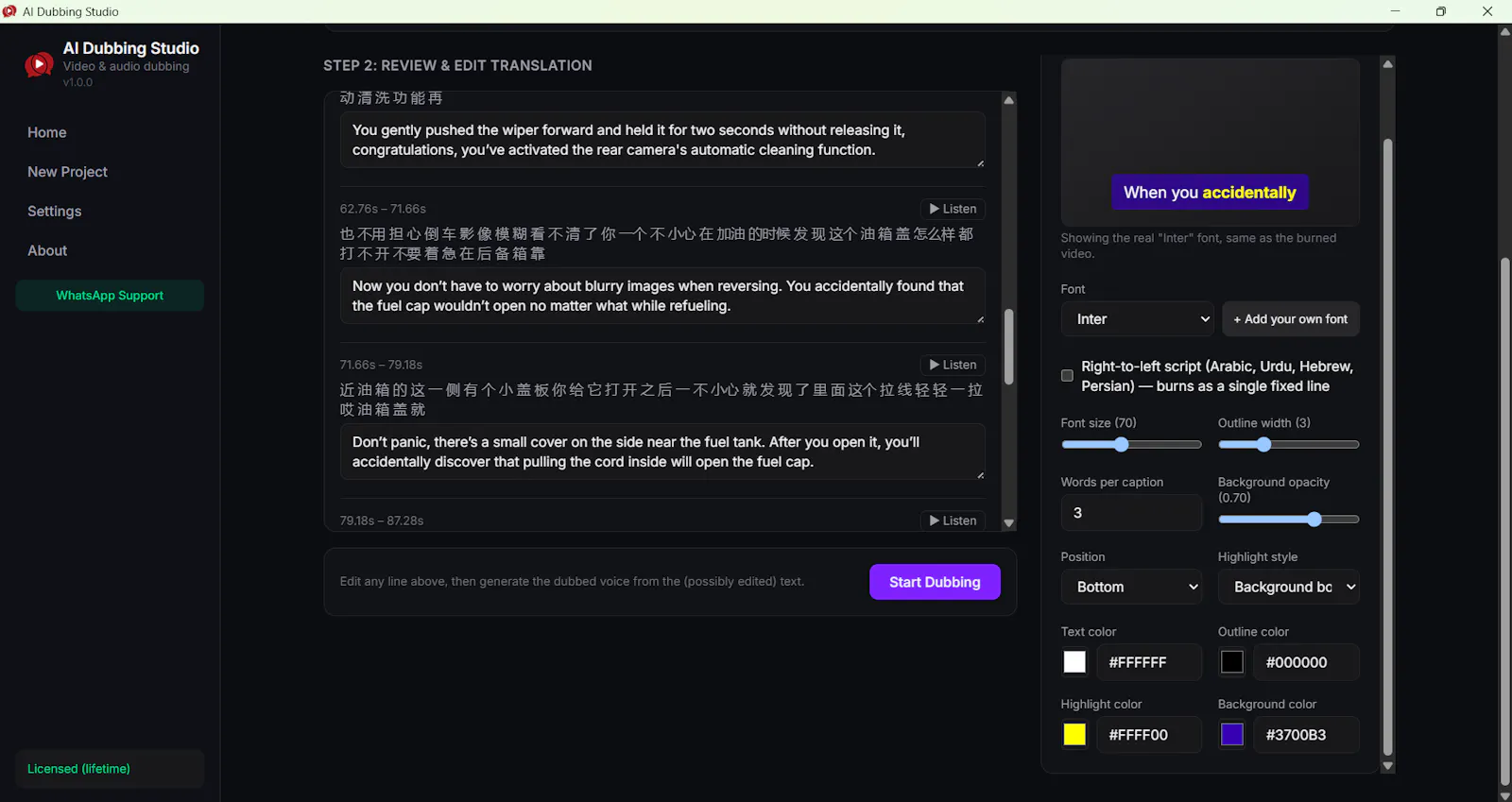The height and width of the screenshot is (802, 1512).
Task: Open Settings in the sidebar
Action: [54, 212]
